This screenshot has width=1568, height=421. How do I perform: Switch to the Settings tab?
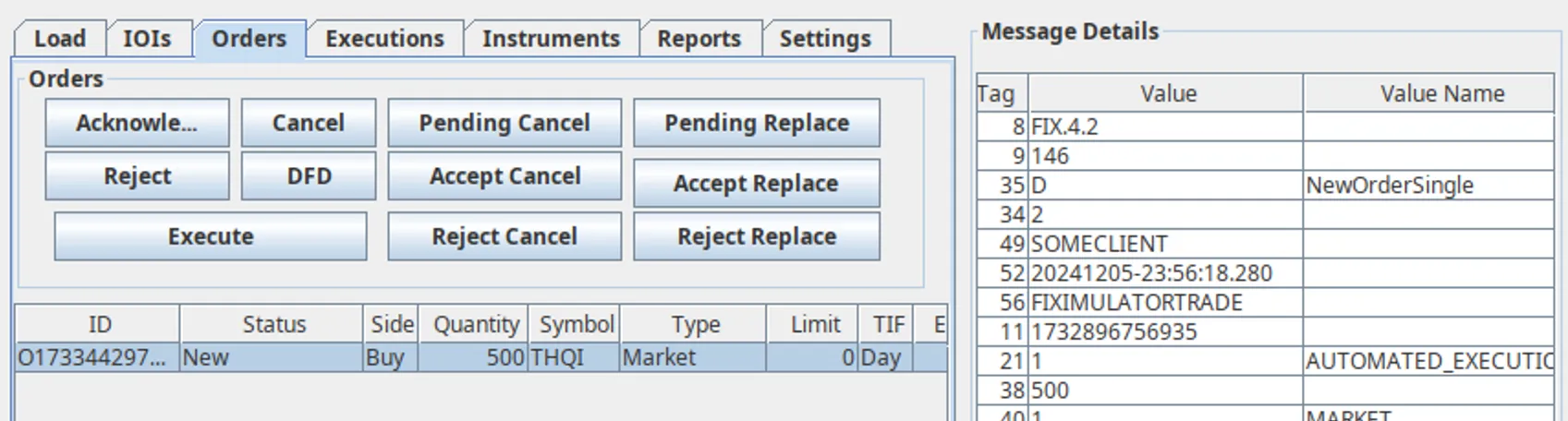pos(825,39)
